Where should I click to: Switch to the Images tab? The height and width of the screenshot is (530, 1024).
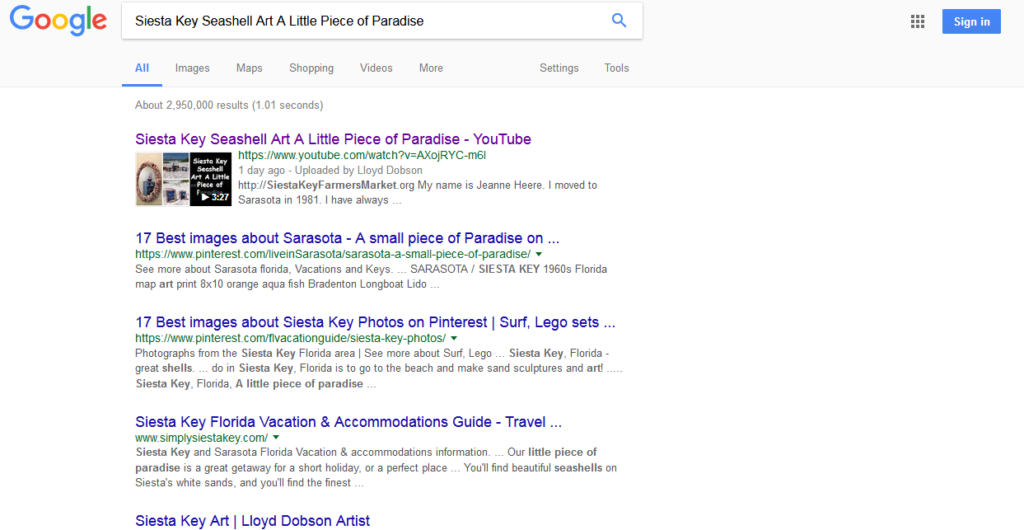click(x=192, y=68)
